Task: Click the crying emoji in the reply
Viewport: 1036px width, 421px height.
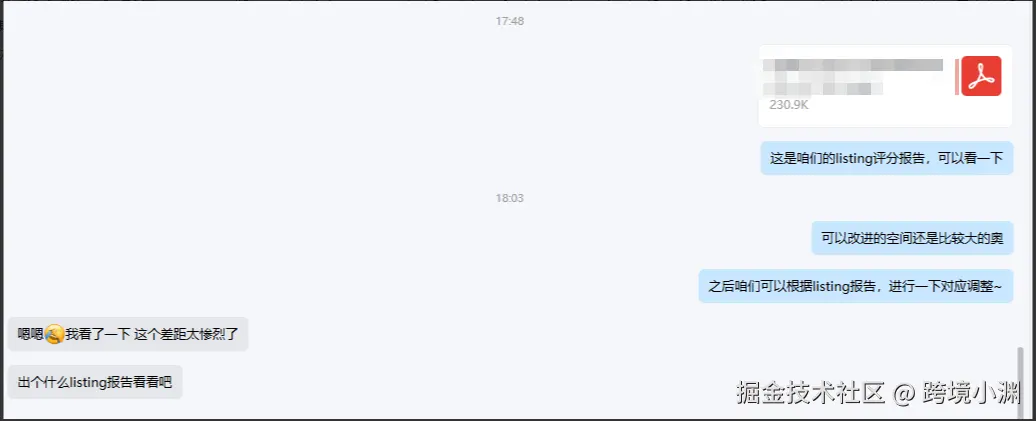Action: tap(54, 334)
